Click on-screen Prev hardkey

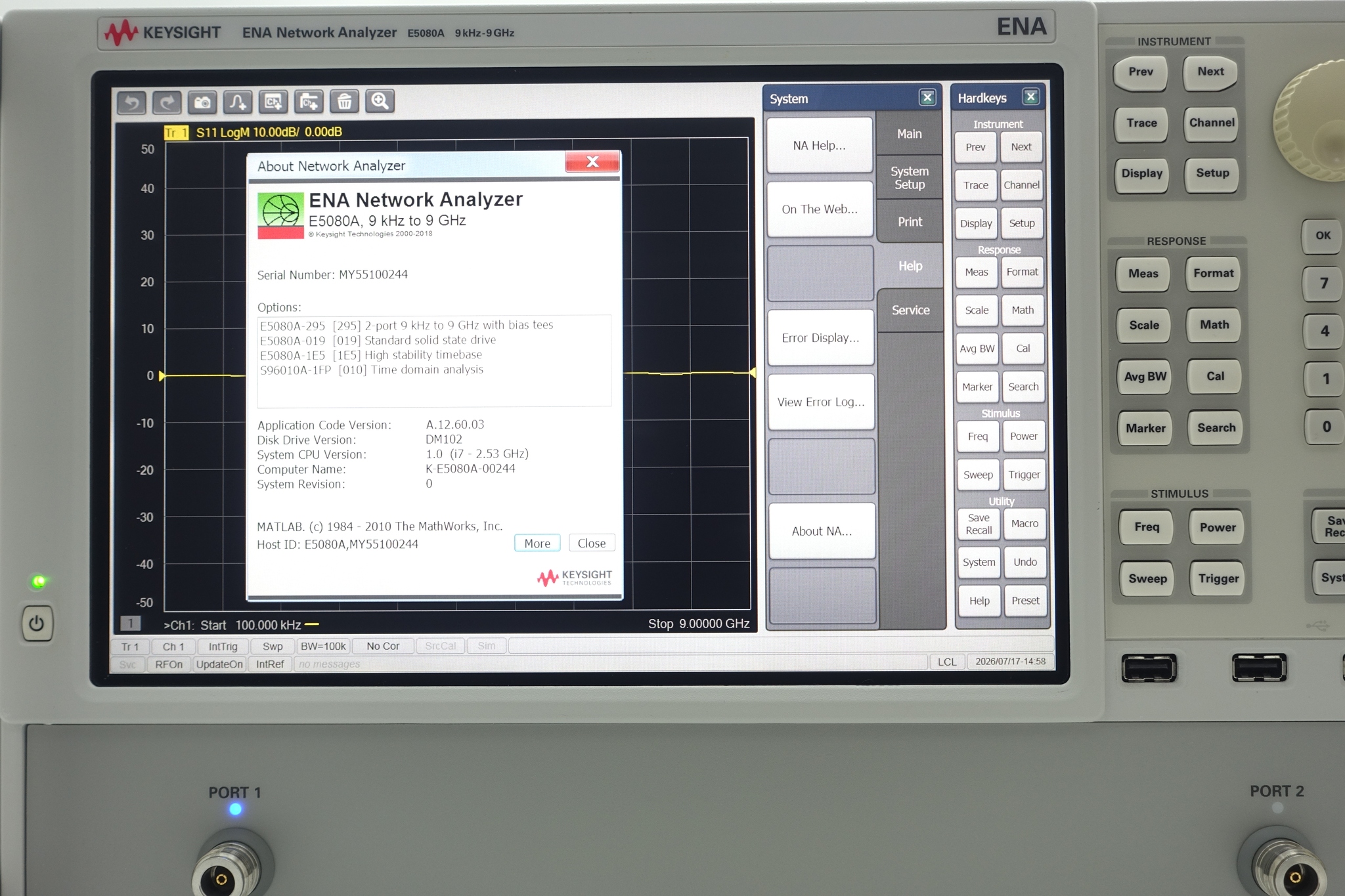975,147
